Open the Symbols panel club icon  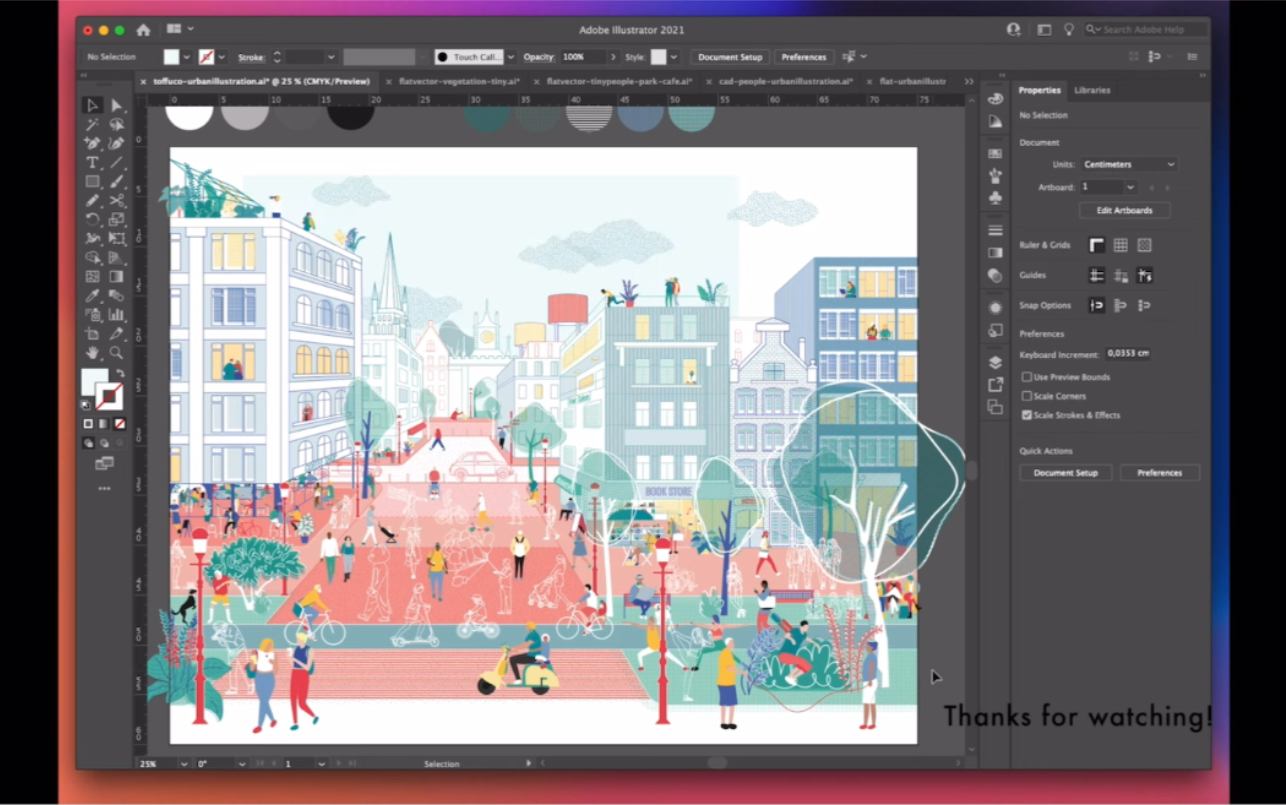995,198
